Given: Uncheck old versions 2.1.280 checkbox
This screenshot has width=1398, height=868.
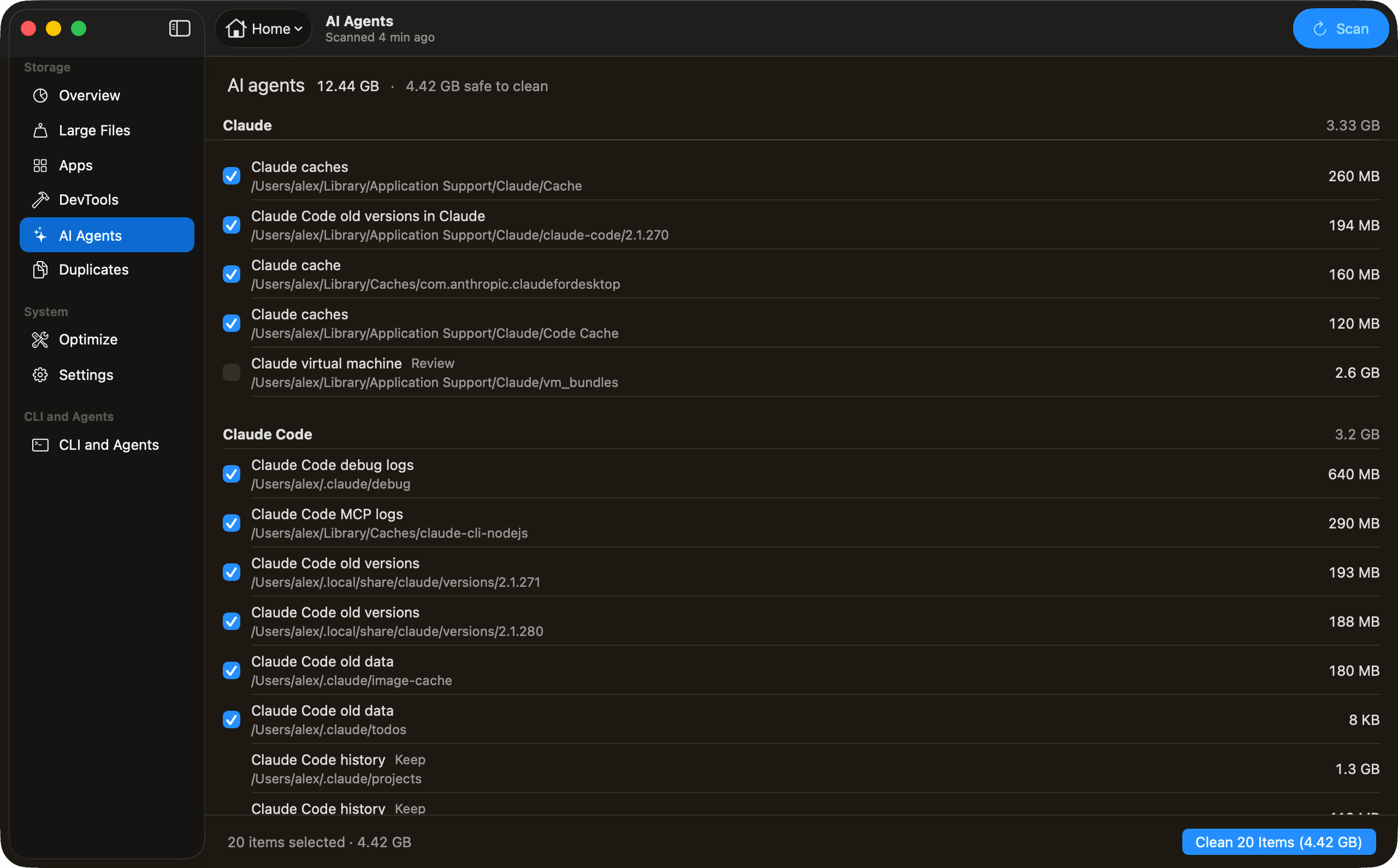Looking at the screenshot, I should pos(232,622).
